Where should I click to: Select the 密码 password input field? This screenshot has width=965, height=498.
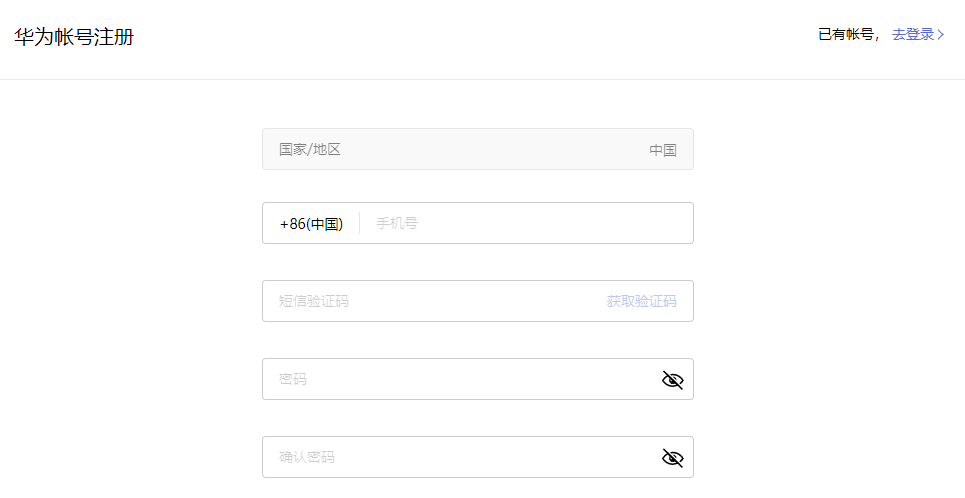(x=450, y=380)
